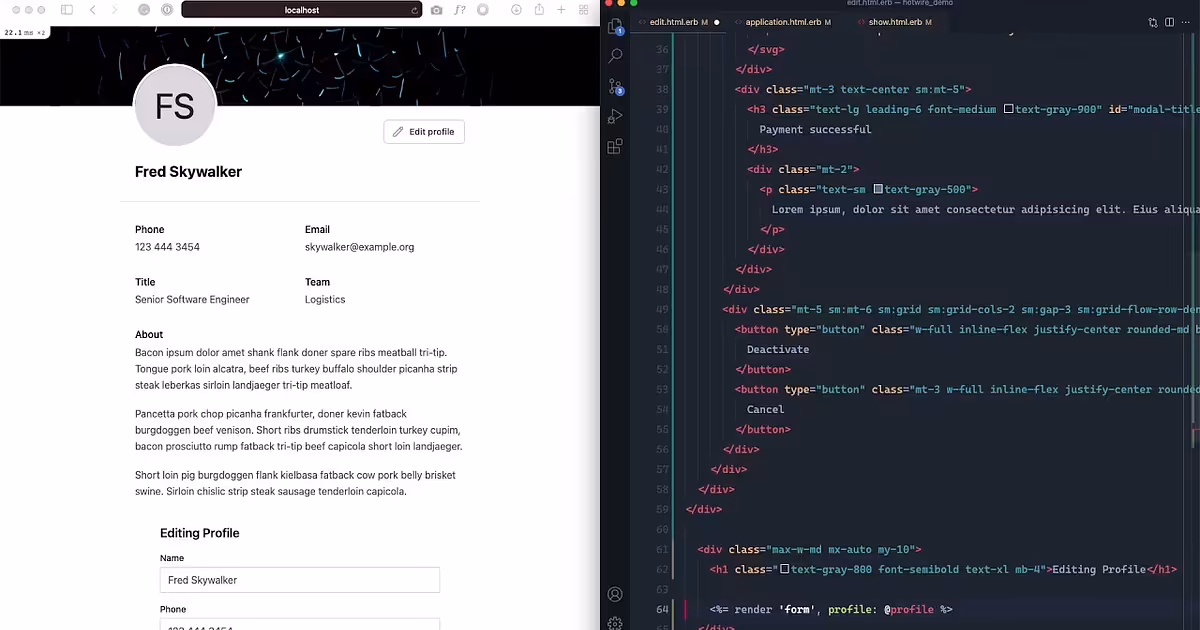
Task: Open the VS Code Manage gear
Action: coord(615,623)
